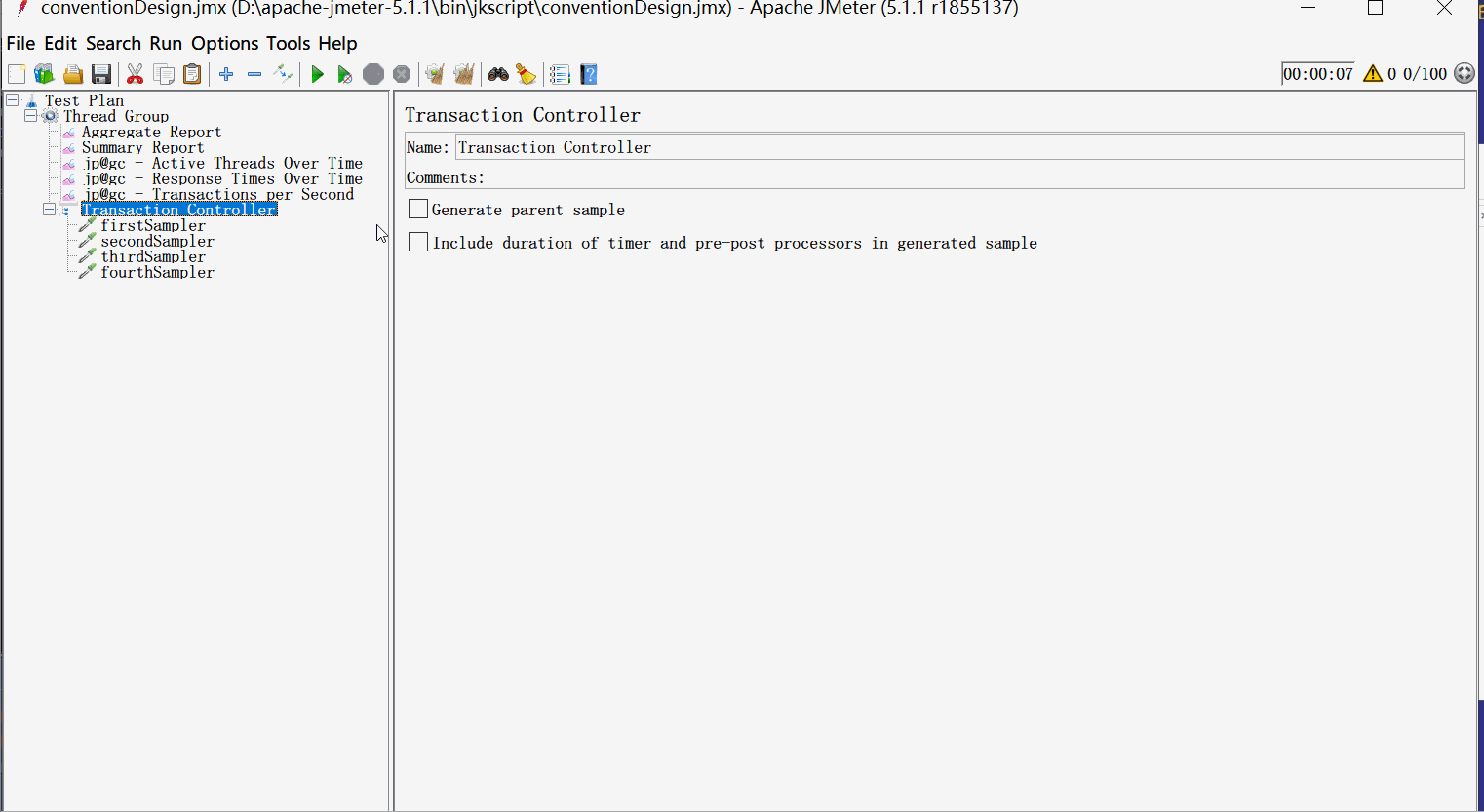
Task: Check Include duration of timer option
Action: coord(418,242)
